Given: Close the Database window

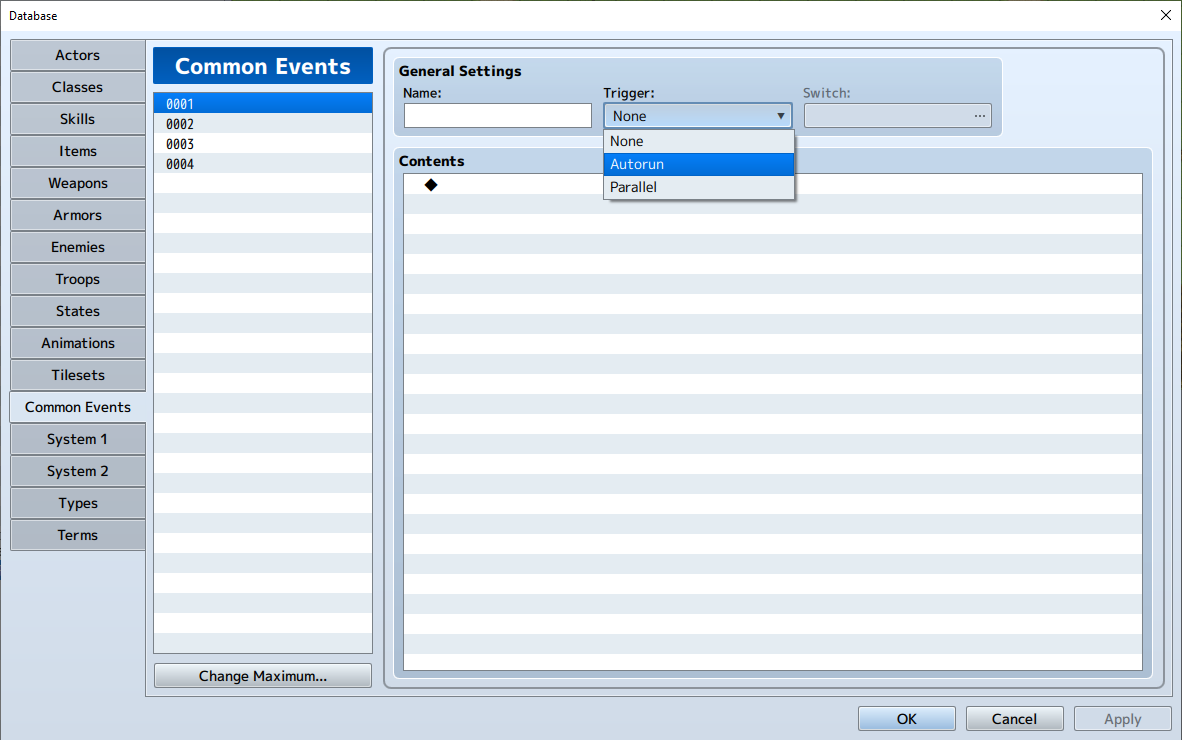Looking at the screenshot, I should pyautogui.click(x=1165, y=15).
